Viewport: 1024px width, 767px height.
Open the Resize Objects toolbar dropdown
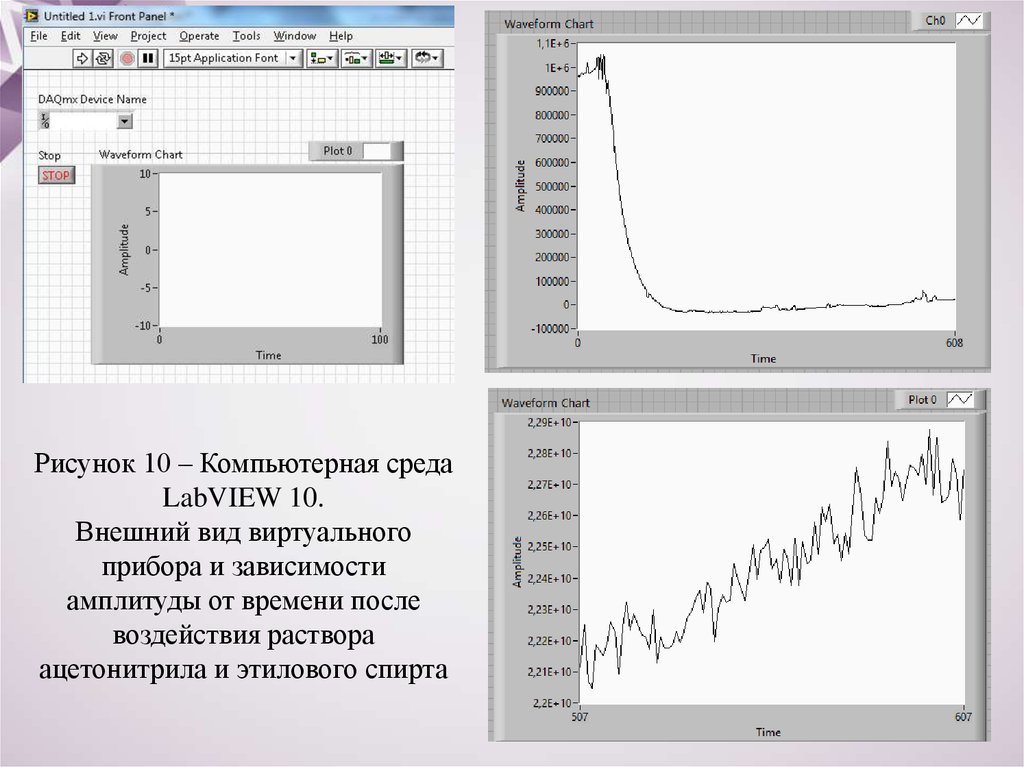coord(391,58)
